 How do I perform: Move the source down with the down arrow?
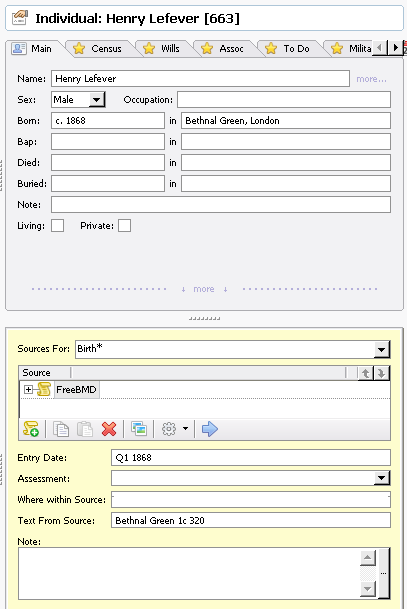pyautogui.click(x=381, y=373)
